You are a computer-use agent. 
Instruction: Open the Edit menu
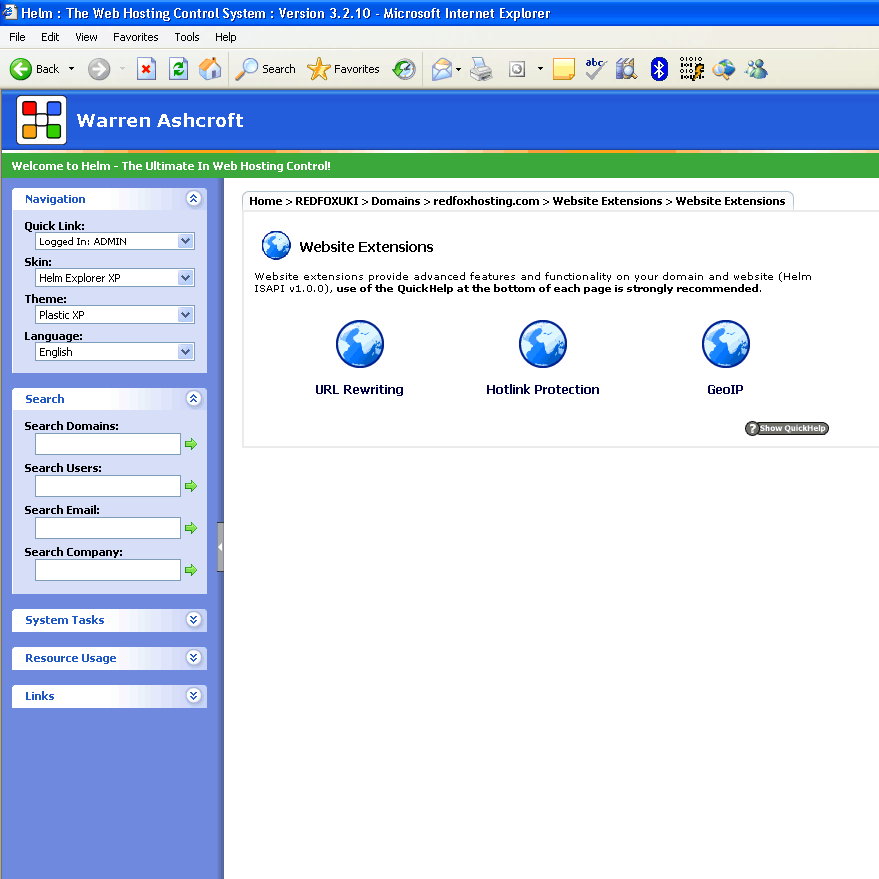click(50, 37)
